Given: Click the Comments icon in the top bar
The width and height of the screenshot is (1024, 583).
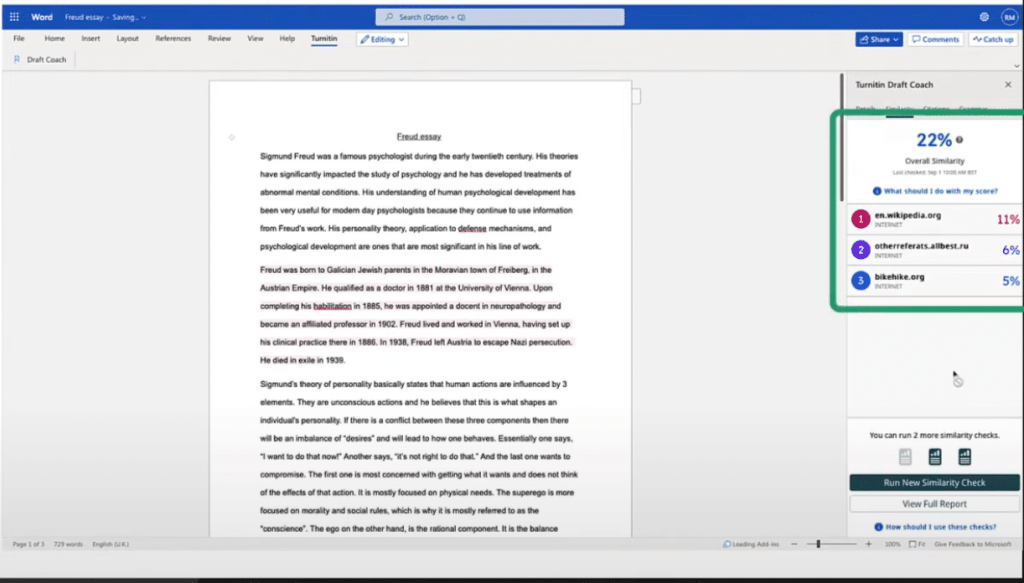Looking at the screenshot, I should click(935, 39).
